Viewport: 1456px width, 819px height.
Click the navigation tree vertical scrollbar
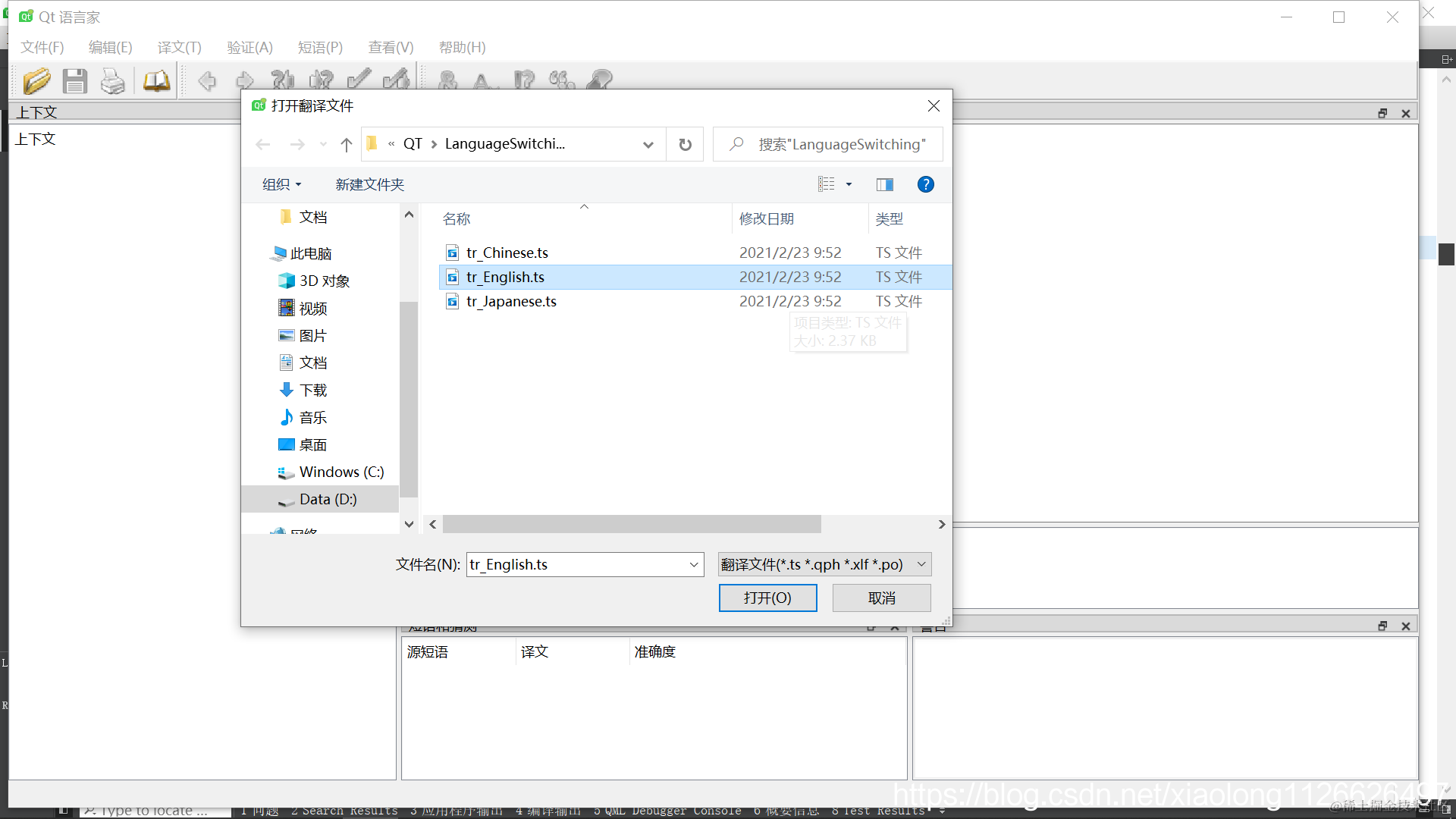point(409,400)
